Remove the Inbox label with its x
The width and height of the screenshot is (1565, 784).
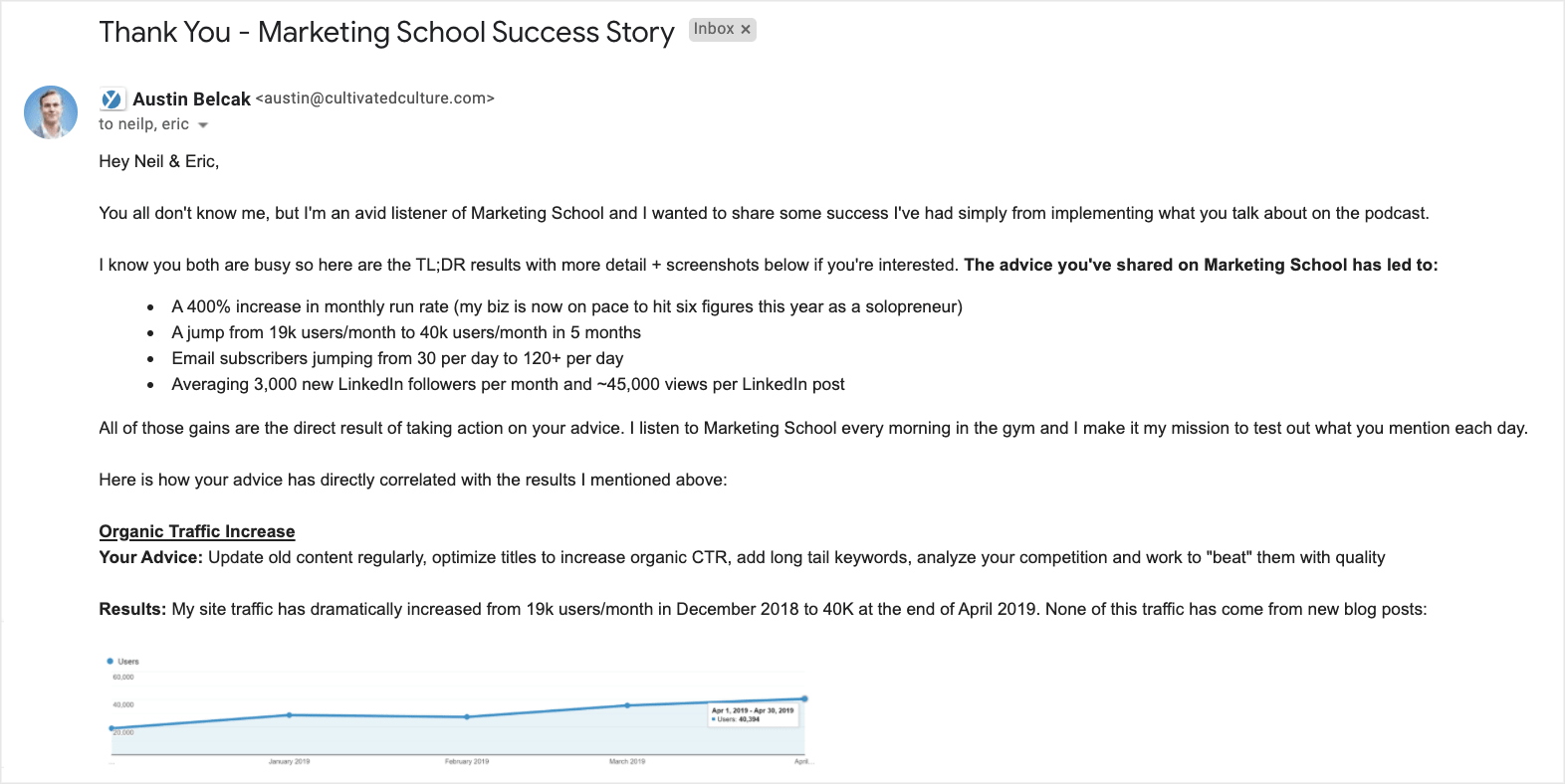click(x=746, y=30)
